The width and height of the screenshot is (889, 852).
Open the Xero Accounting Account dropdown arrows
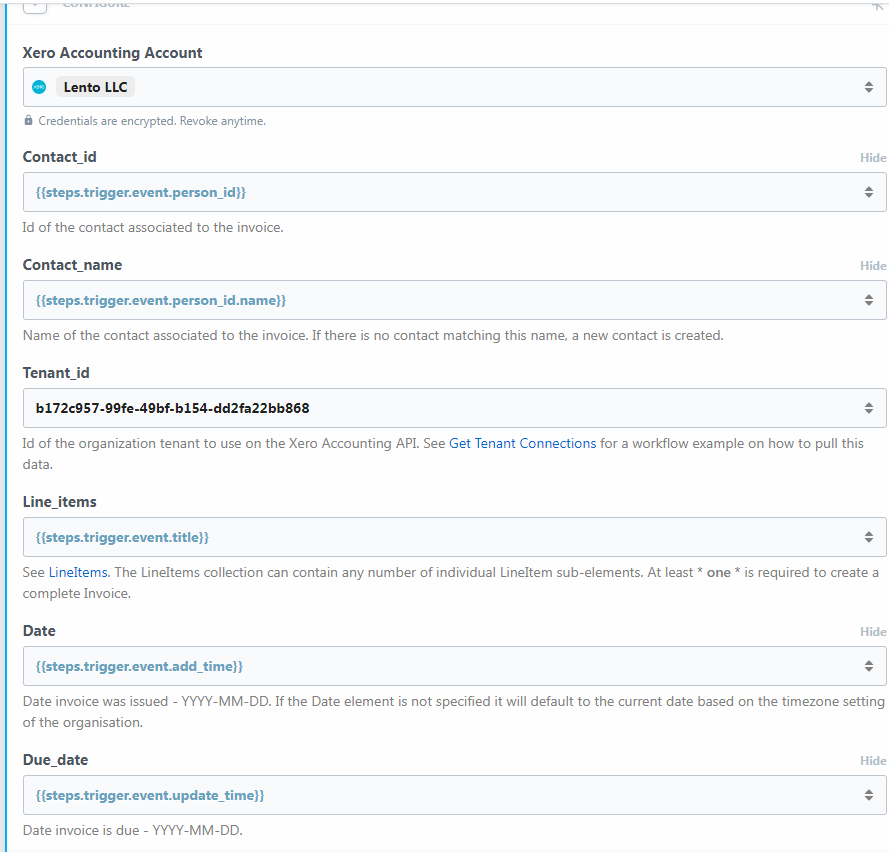[x=869, y=87]
